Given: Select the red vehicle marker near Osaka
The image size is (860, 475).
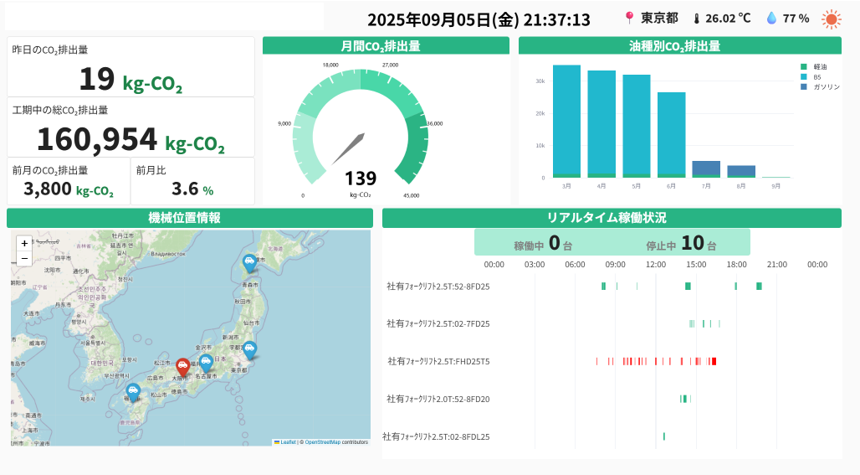Looking at the screenshot, I should 183,367.
